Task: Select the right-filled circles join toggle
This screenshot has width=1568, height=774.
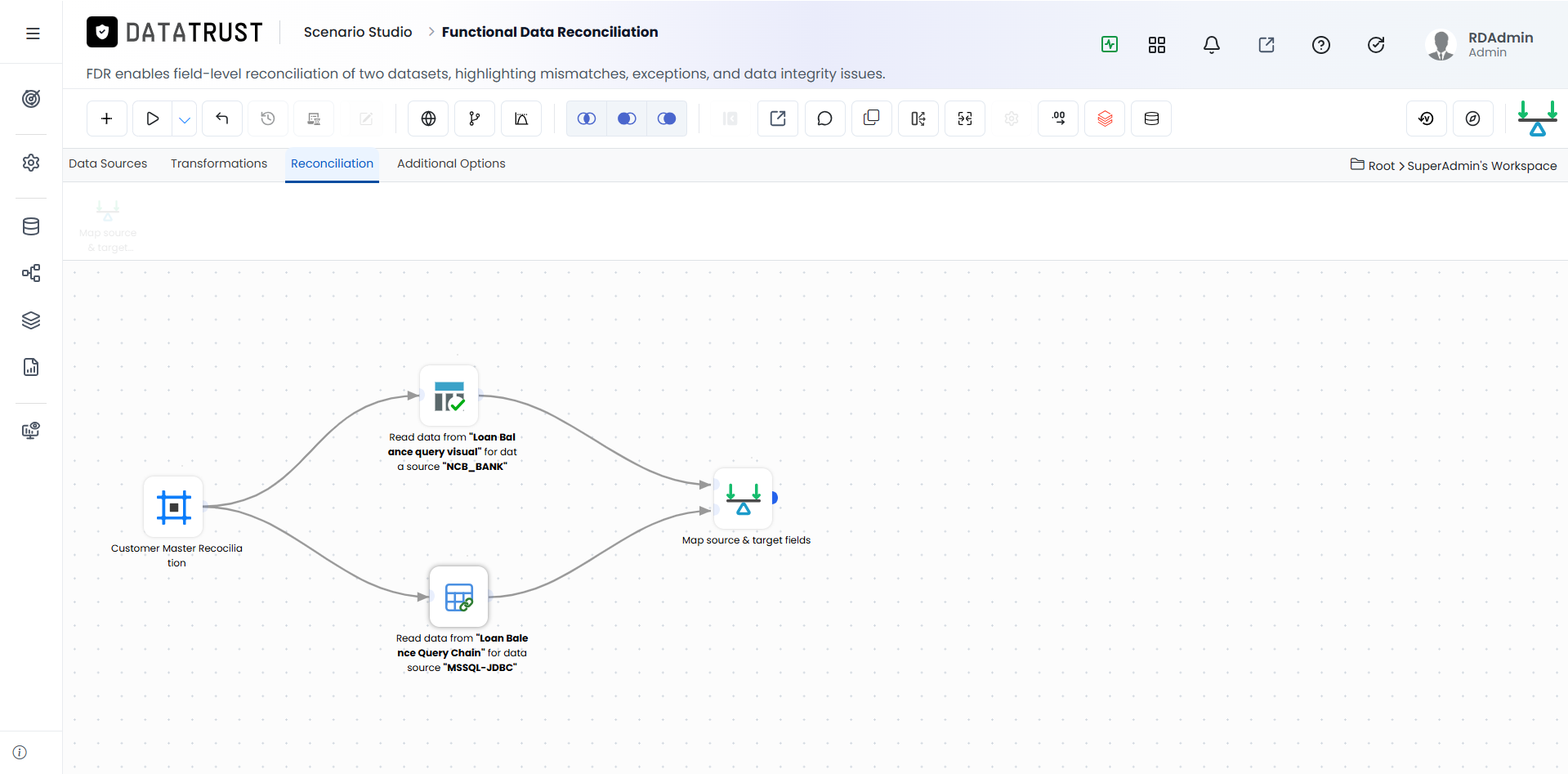Action: (x=667, y=119)
